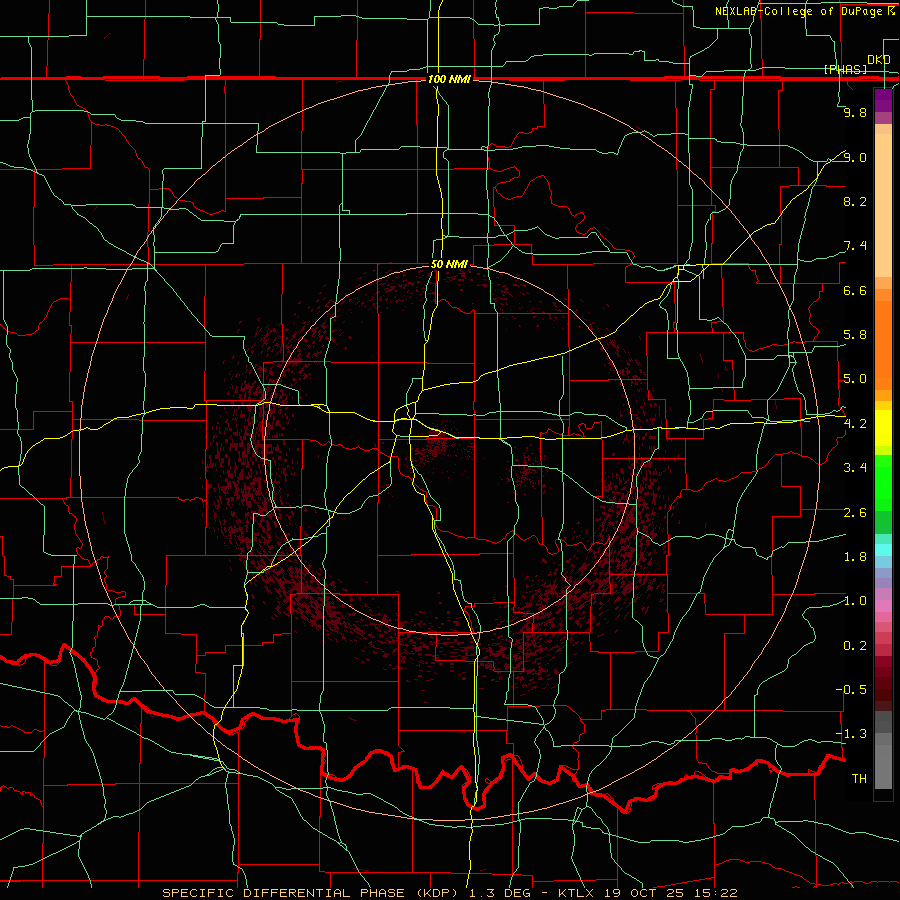Image resolution: width=900 pixels, height=900 pixels.
Task: Pick the yellow segment of the color bar
Action: [x=883, y=428]
